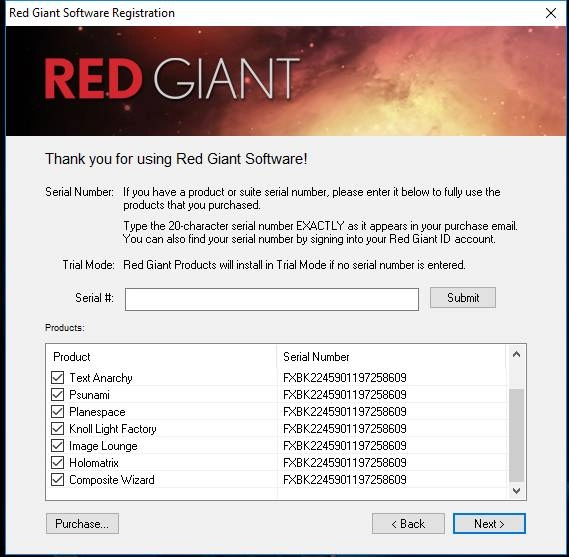Uncheck the Composite Wizard checkbox

tap(57, 480)
